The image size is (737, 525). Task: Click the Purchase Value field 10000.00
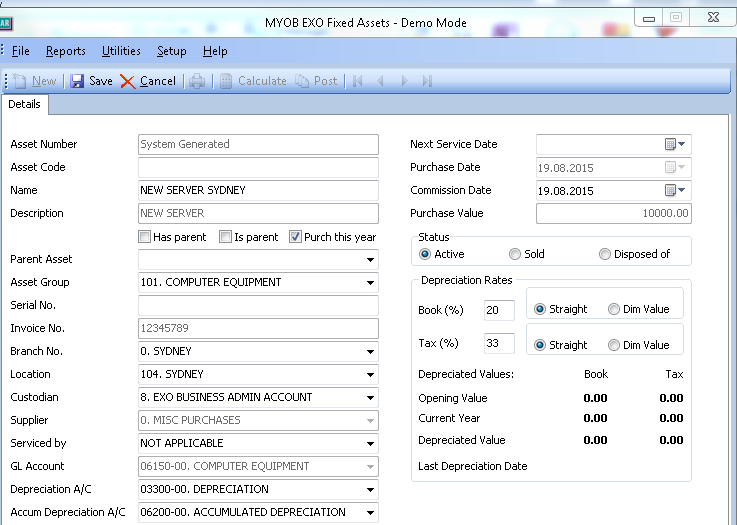[613, 213]
